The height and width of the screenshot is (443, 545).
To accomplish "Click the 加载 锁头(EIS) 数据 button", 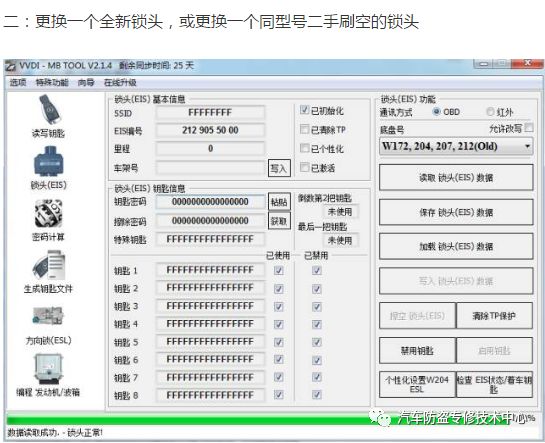I will click(x=456, y=246).
